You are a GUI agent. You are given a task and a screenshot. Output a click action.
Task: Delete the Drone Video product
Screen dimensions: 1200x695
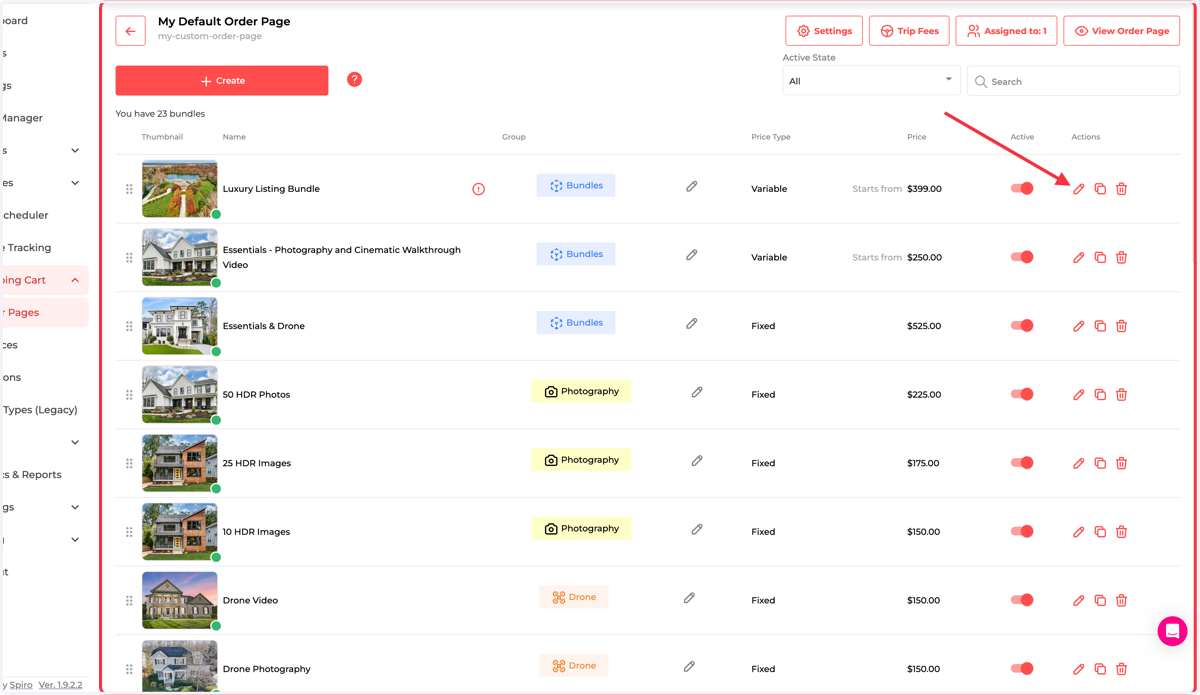tap(1121, 600)
